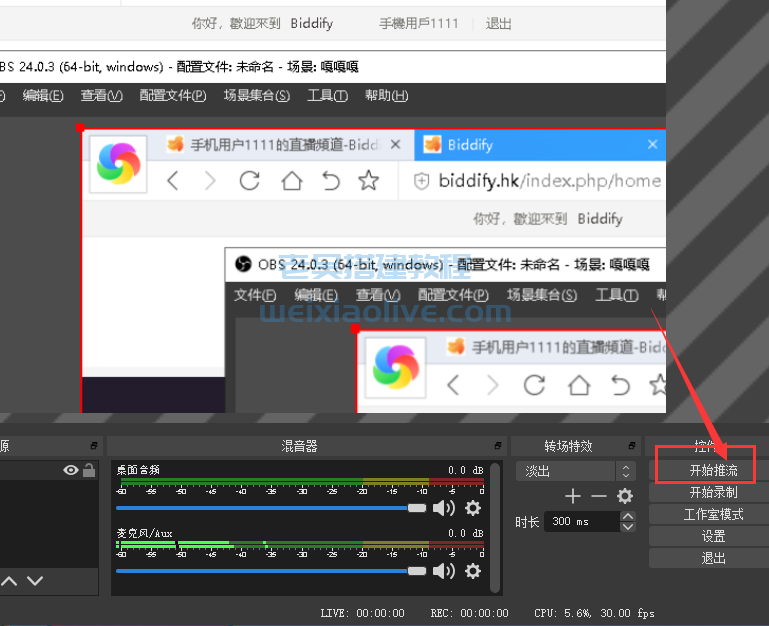Click forward arrow in previewed browser
This screenshot has height=626, width=769.
pos(210,181)
